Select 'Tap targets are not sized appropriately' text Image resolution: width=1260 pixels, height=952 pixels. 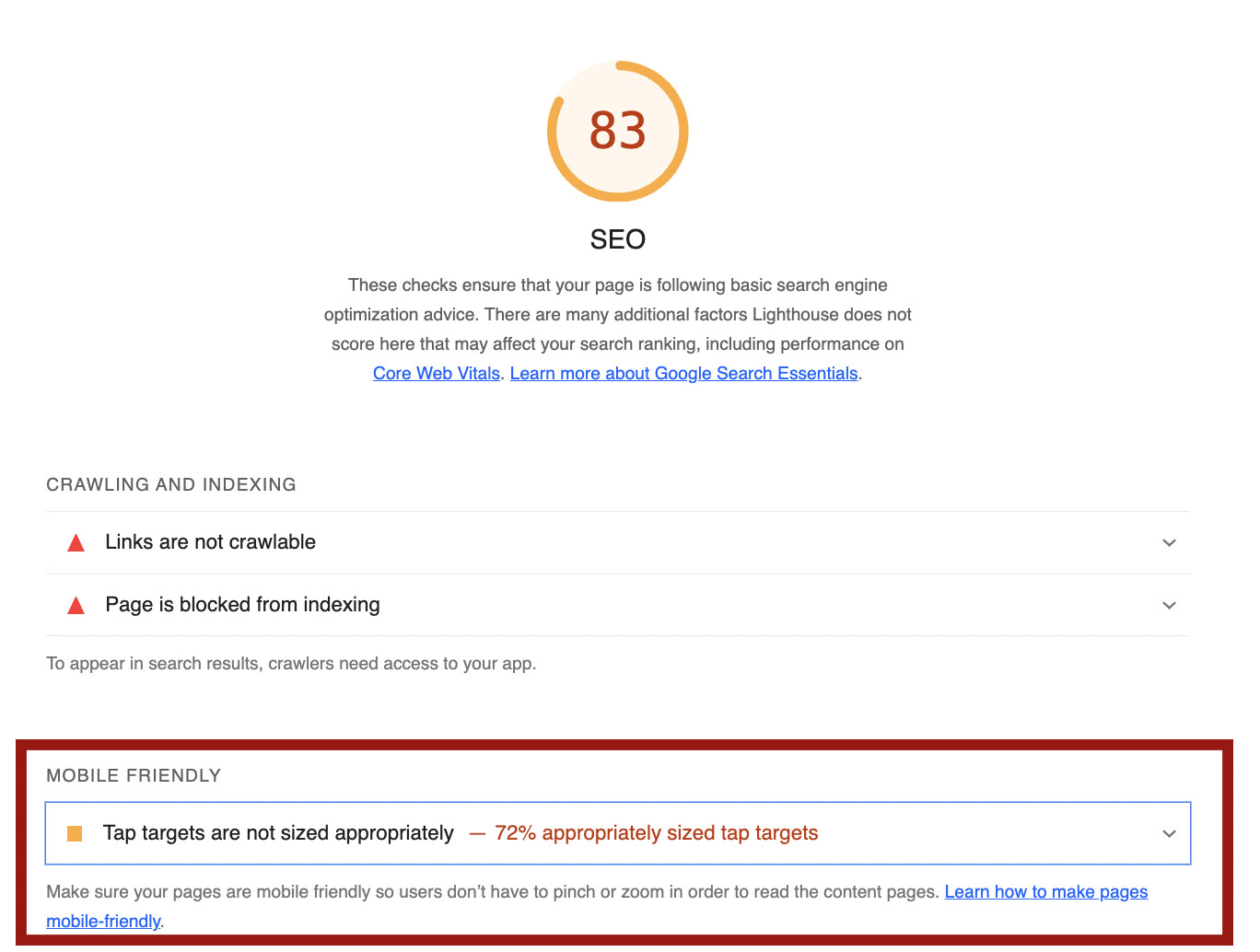[x=278, y=833]
